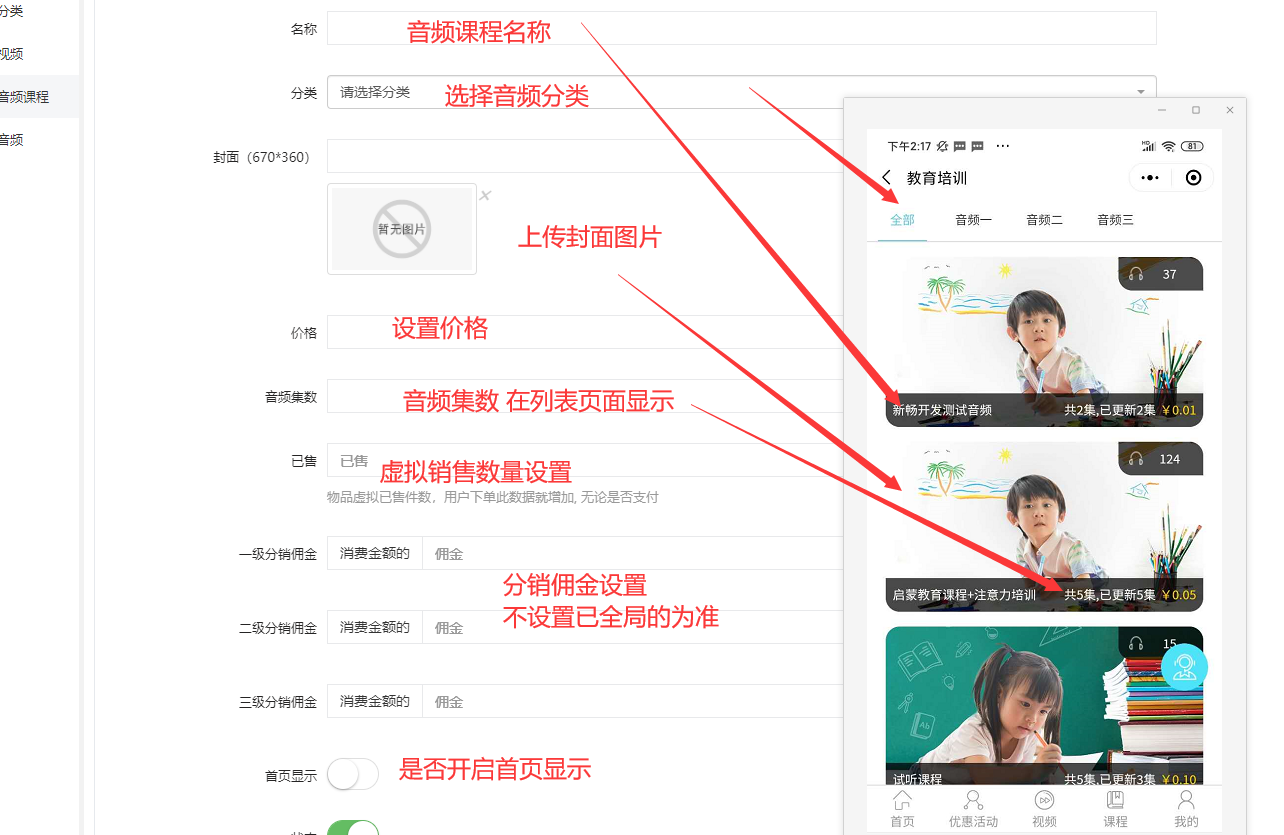The height and width of the screenshot is (835, 1284).
Task: Click the headphone icon showing 37
Action: tap(1136, 274)
